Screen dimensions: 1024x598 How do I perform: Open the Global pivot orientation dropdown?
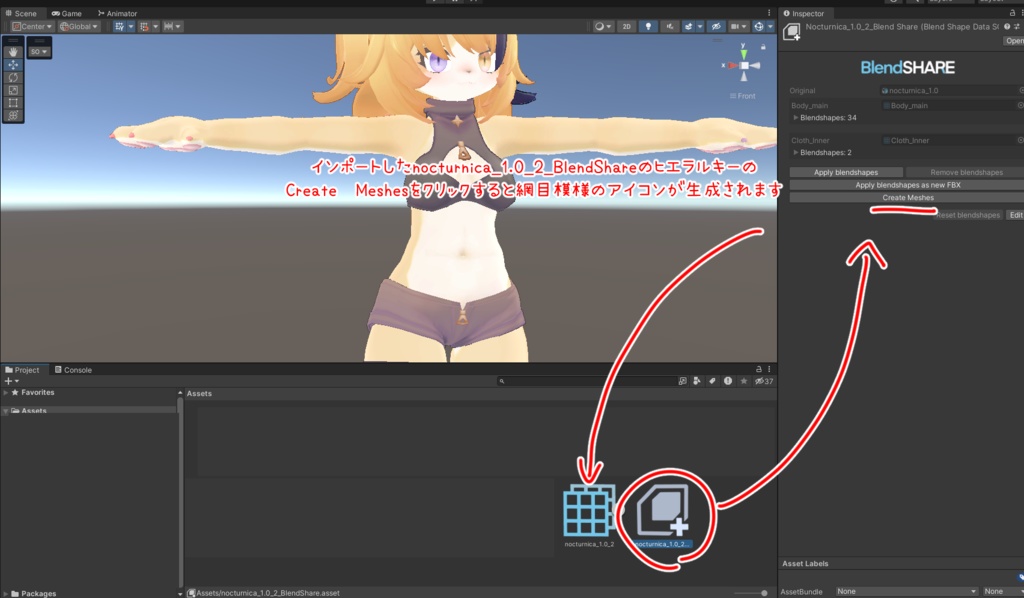78,26
